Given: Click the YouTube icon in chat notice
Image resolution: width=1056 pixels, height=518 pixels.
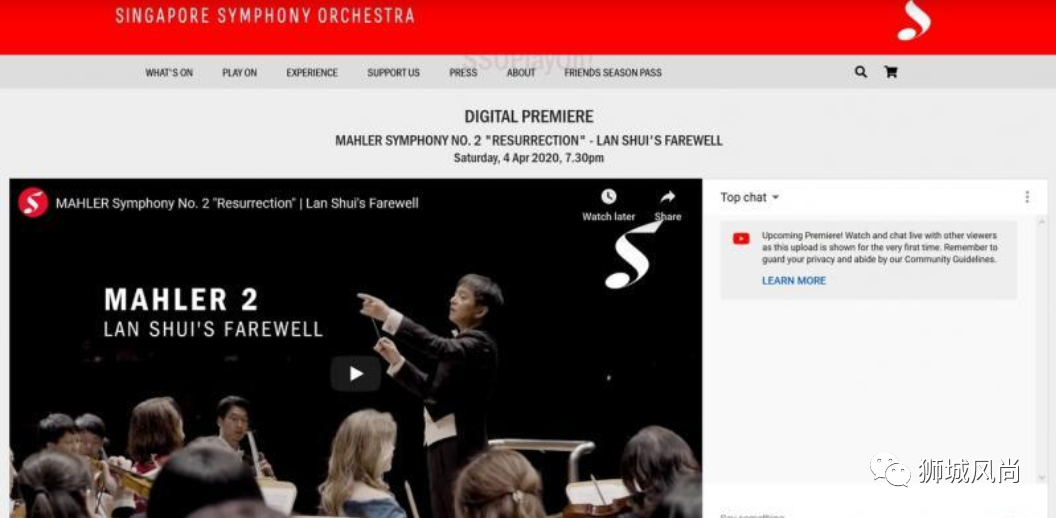Looking at the screenshot, I should click(741, 239).
